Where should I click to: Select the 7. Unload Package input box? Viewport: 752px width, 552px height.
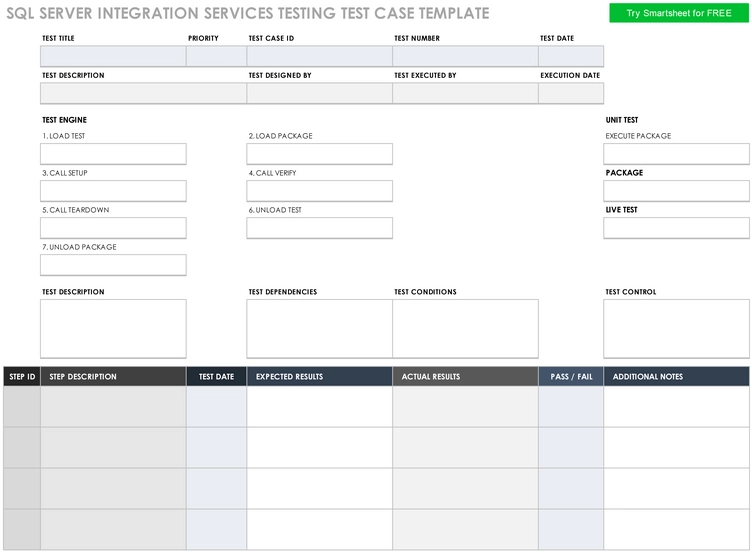pos(113,265)
